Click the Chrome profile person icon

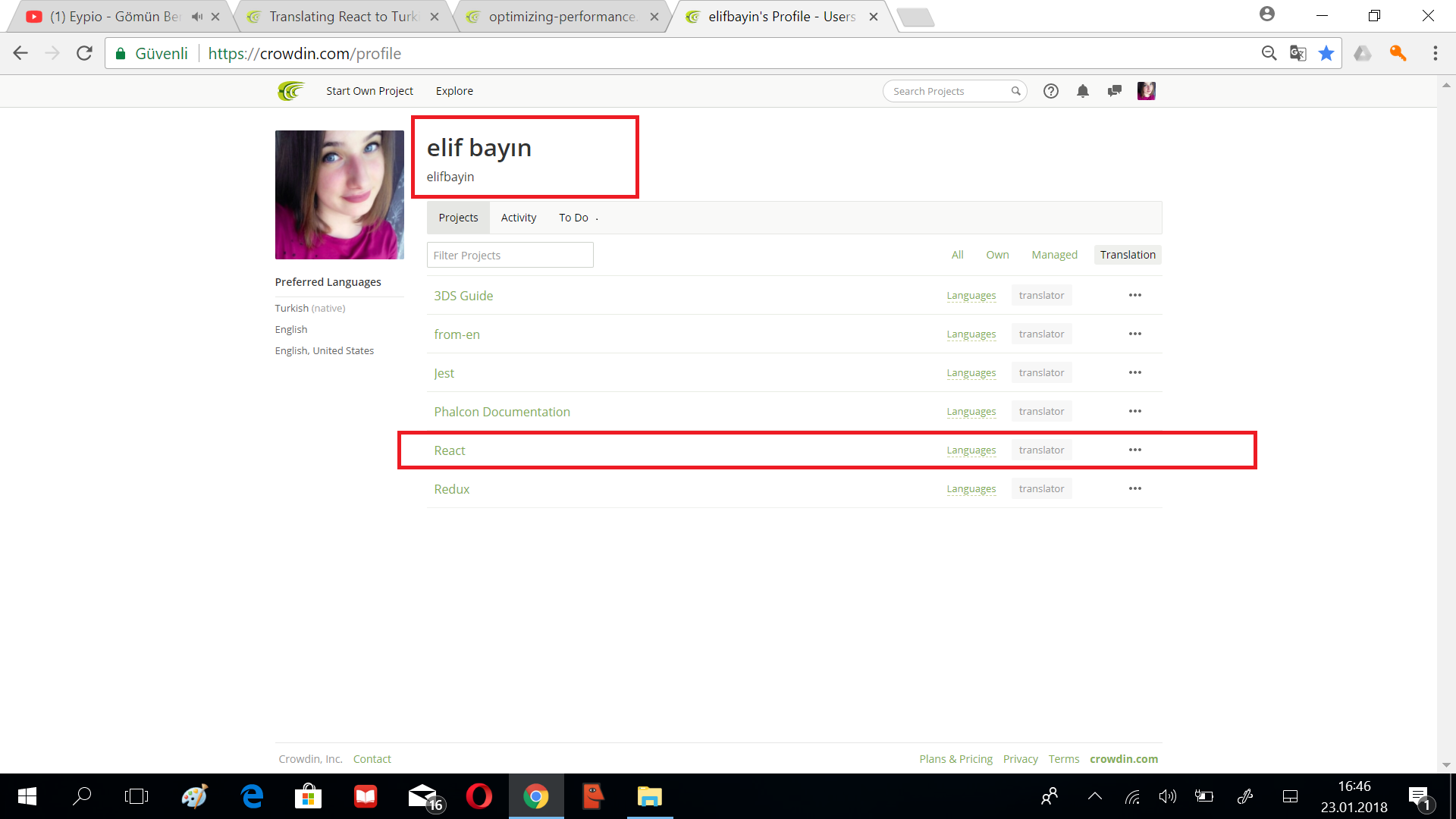pos(1267,14)
